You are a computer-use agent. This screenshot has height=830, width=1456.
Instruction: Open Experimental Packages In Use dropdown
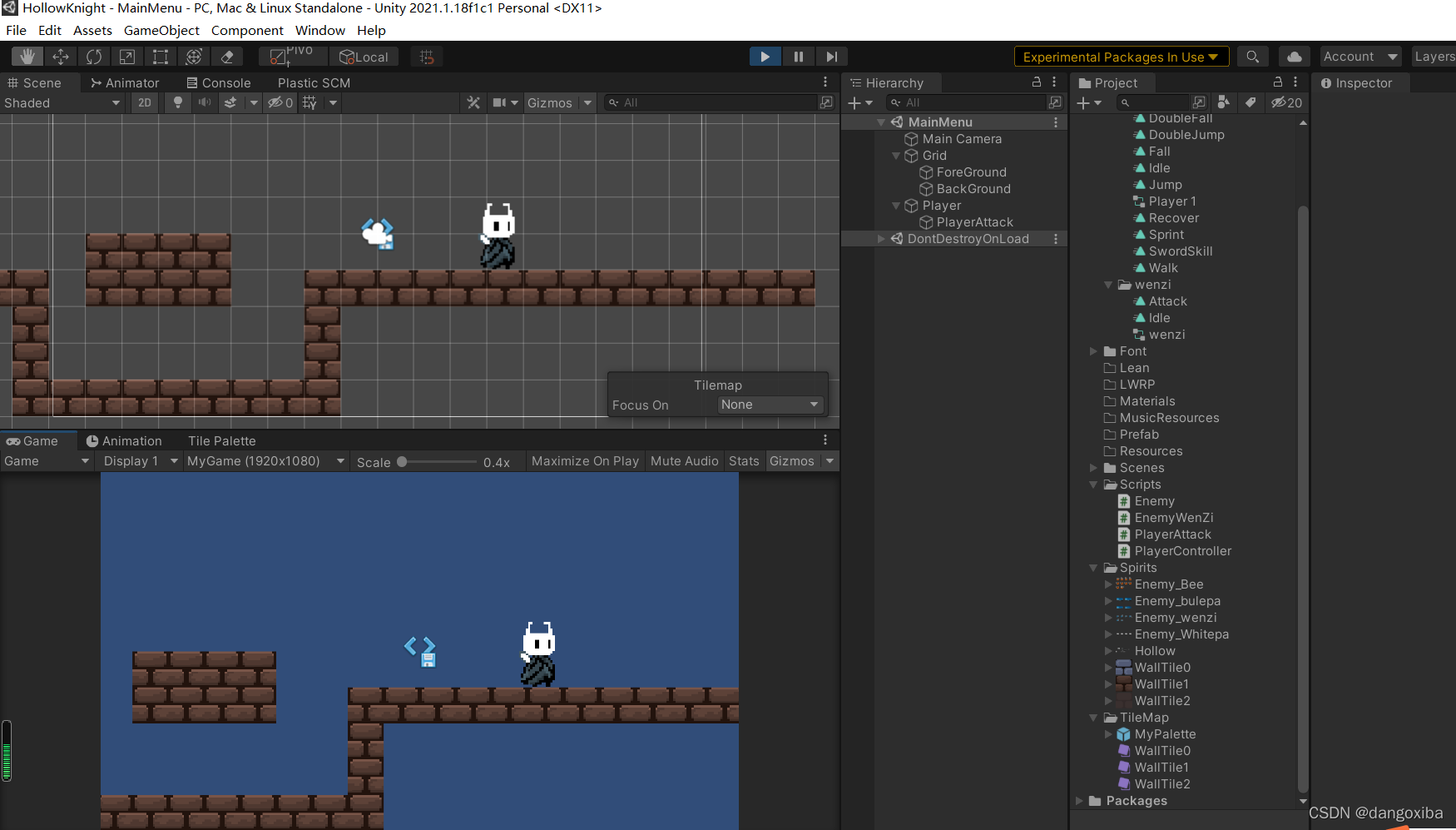point(1122,57)
